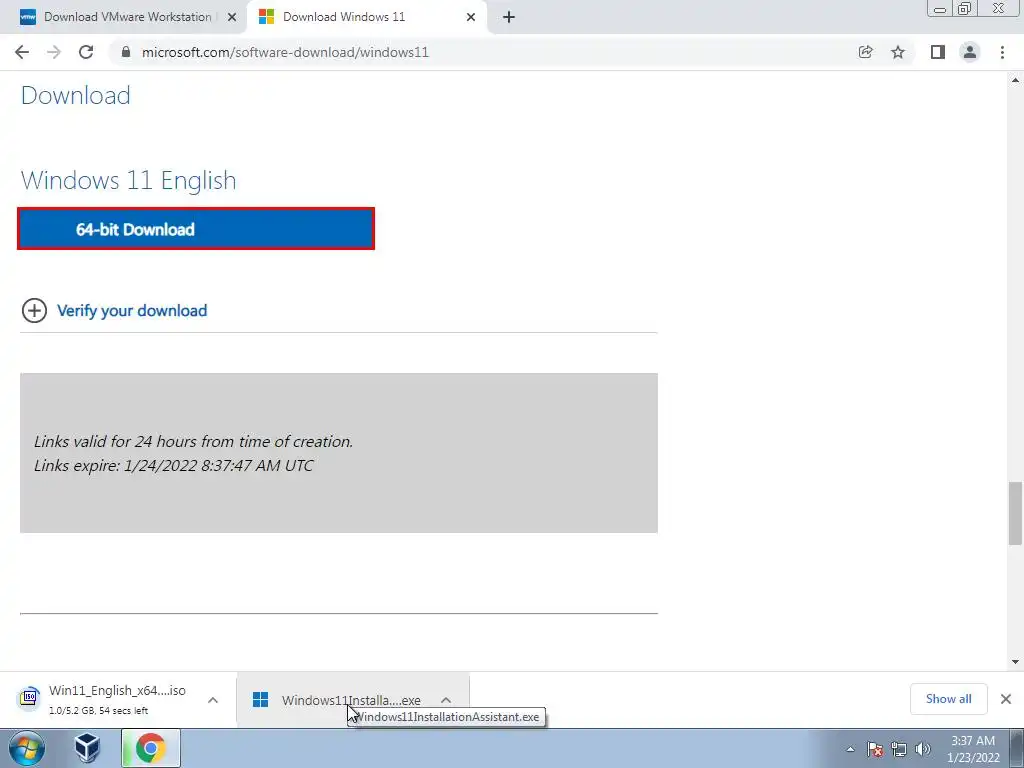Open the taskbar clock showing 3:37 AM
The height and width of the screenshot is (768, 1024).
(973, 749)
